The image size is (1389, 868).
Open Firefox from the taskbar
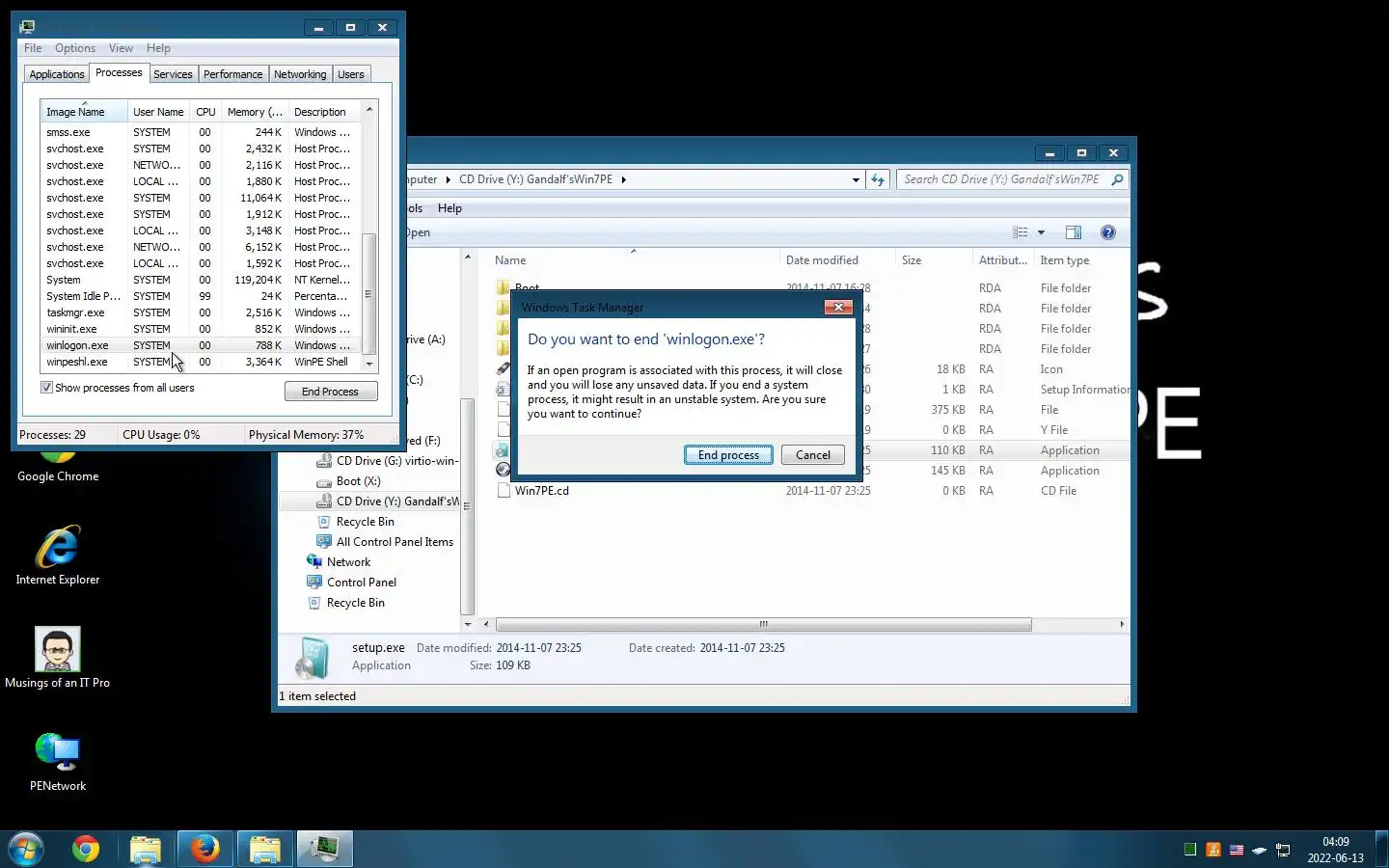[204, 849]
